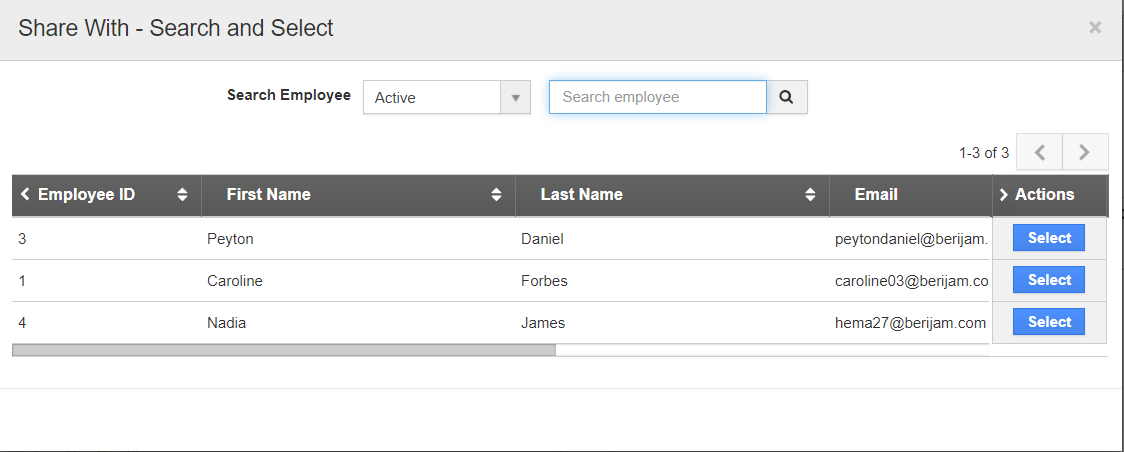
Task: Select employee Nadia James
Action: coord(1049,322)
